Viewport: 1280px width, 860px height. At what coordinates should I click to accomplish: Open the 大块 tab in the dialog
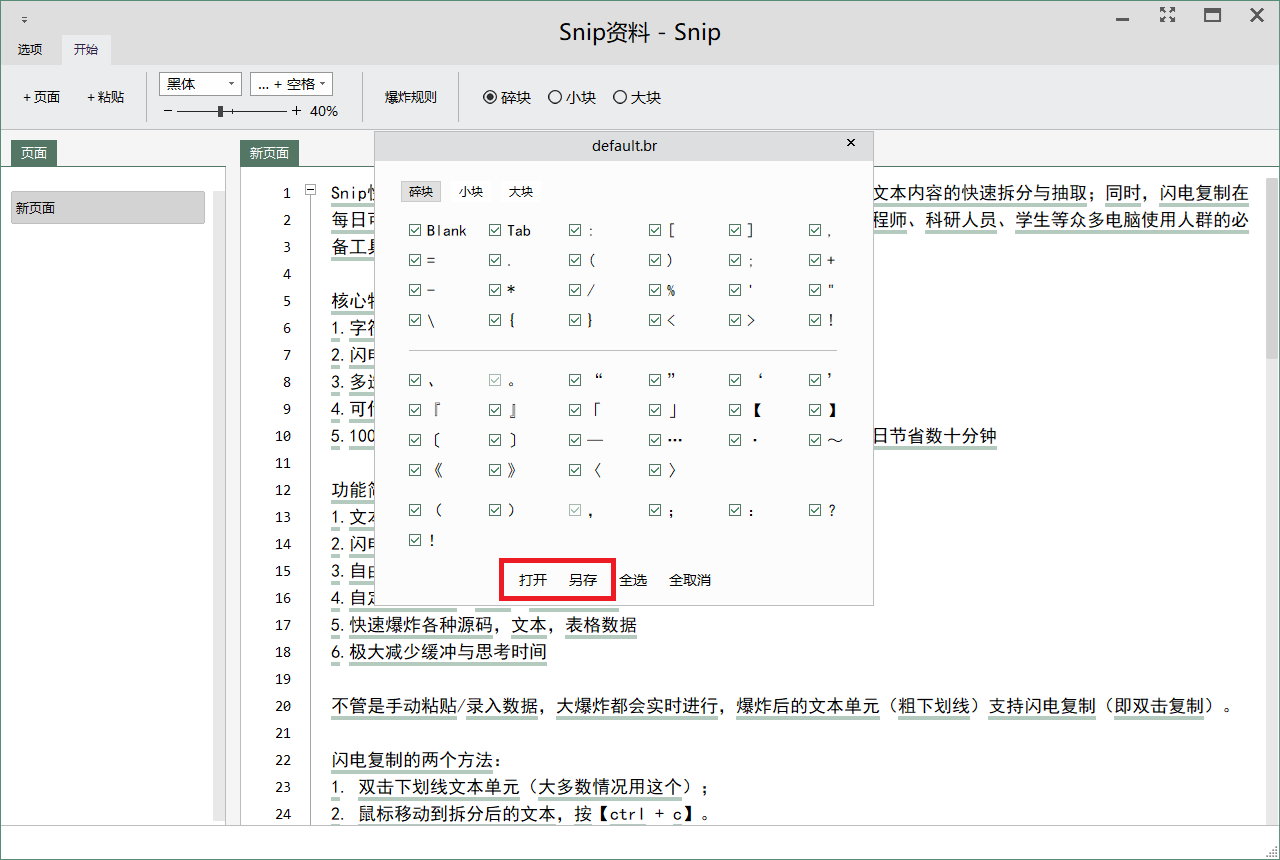[521, 191]
